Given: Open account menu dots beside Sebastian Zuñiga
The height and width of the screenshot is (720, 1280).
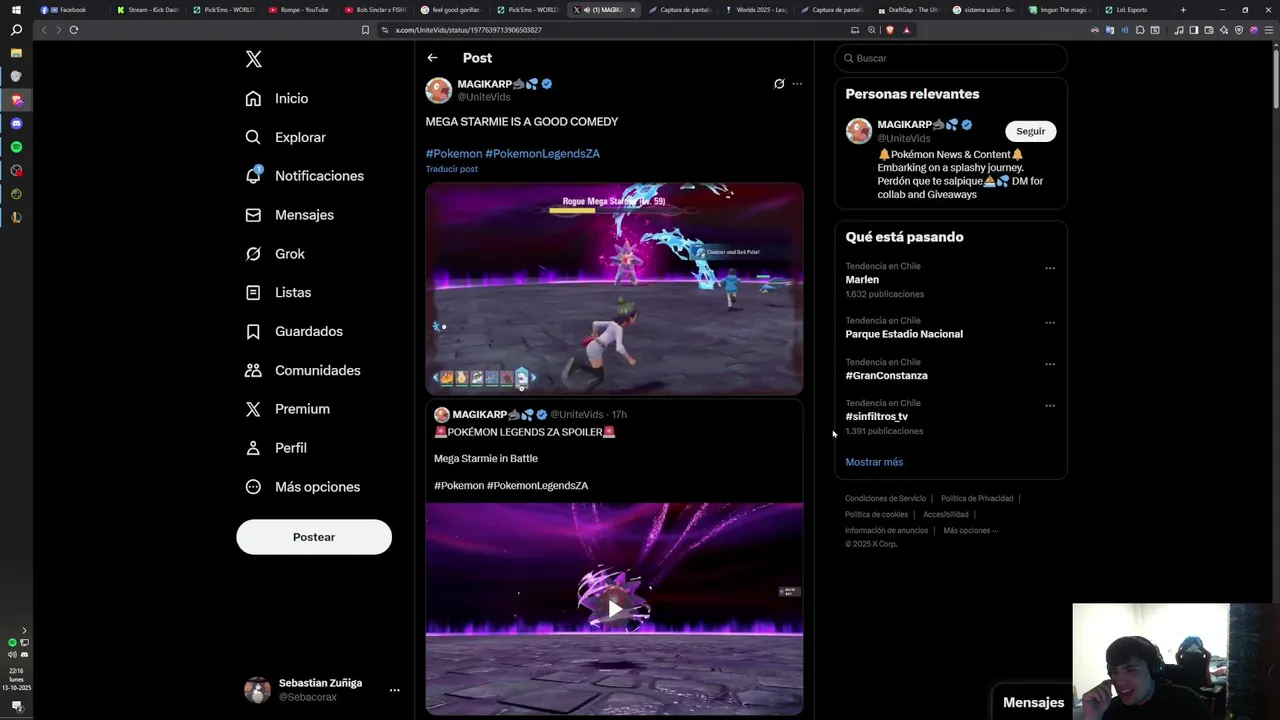Looking at the screenshot, I should [x=394, y=690].
